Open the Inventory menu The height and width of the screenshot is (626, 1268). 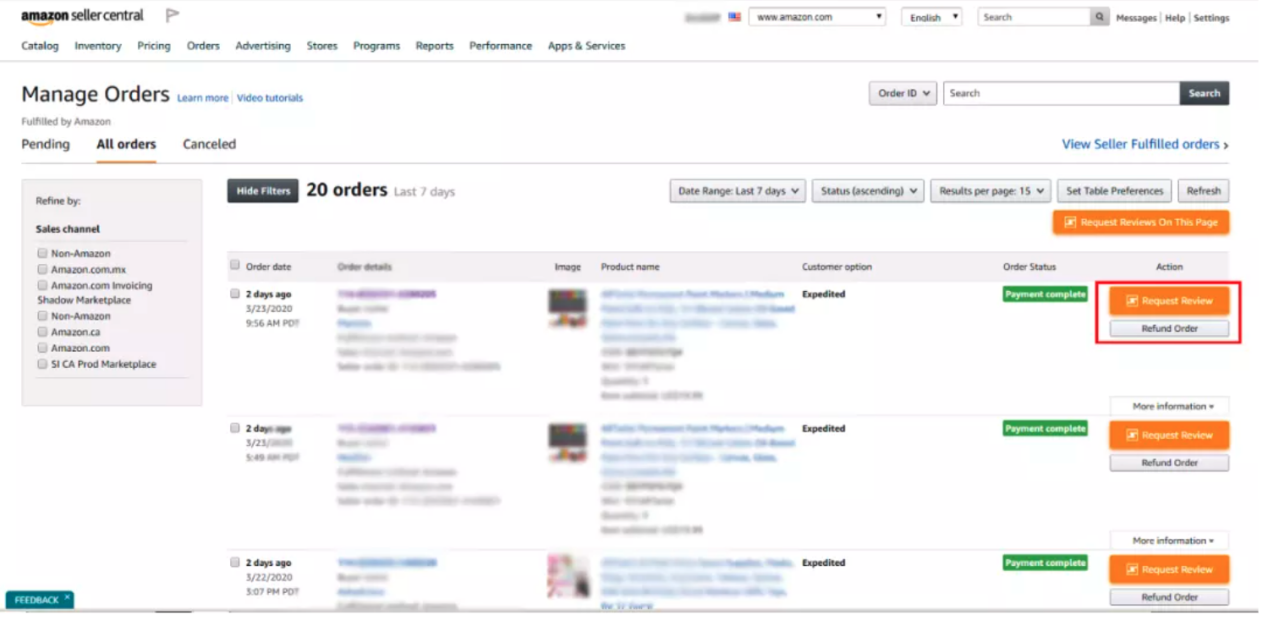pyautogui.click(x=98, y=46)
